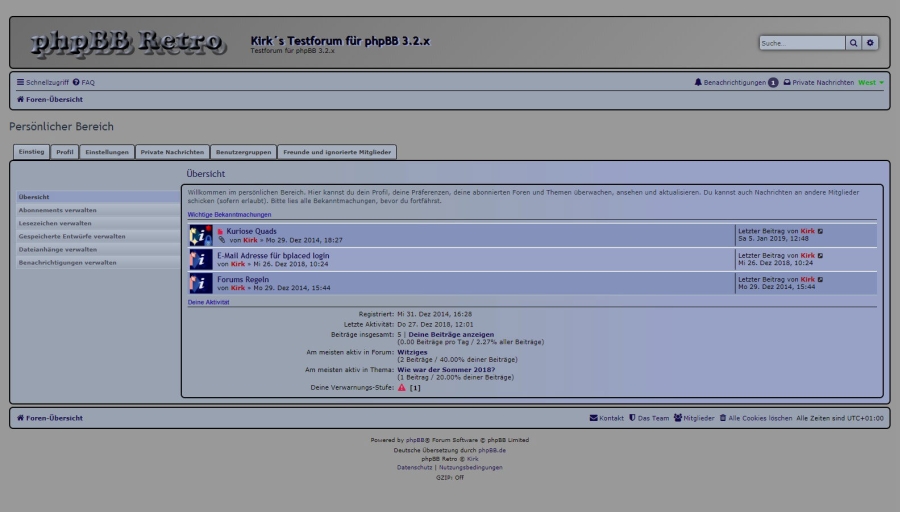Viewport: 900px width, 512px height.
Task: Click the search magnifier icon button
Action: [x=853, y=43]
